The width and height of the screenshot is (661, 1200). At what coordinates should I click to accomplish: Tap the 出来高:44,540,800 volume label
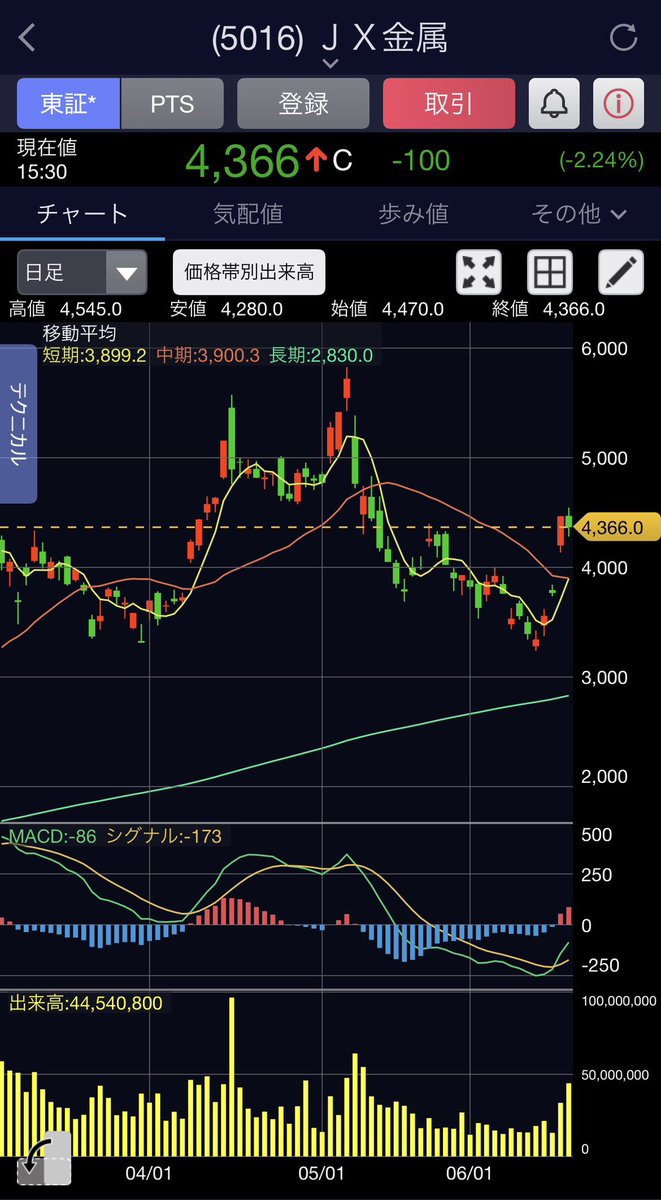[x=86, y=1003]
